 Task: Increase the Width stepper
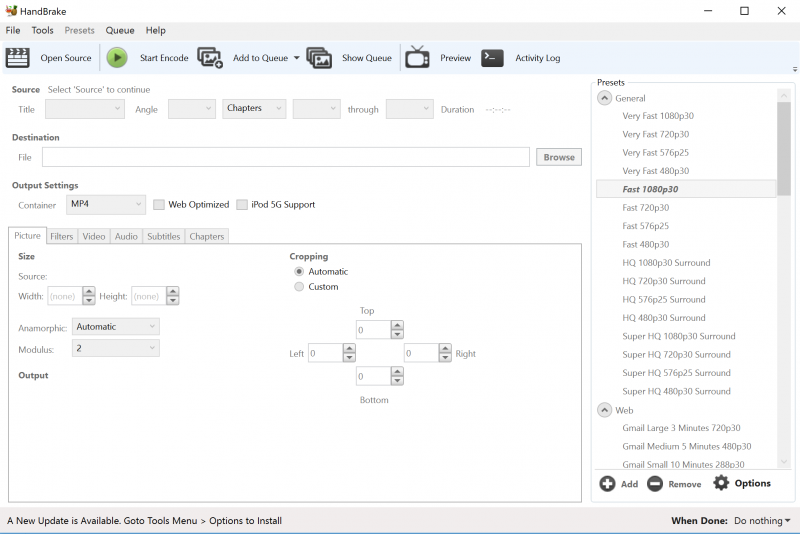pyautogui.click(x=89, y=292)
